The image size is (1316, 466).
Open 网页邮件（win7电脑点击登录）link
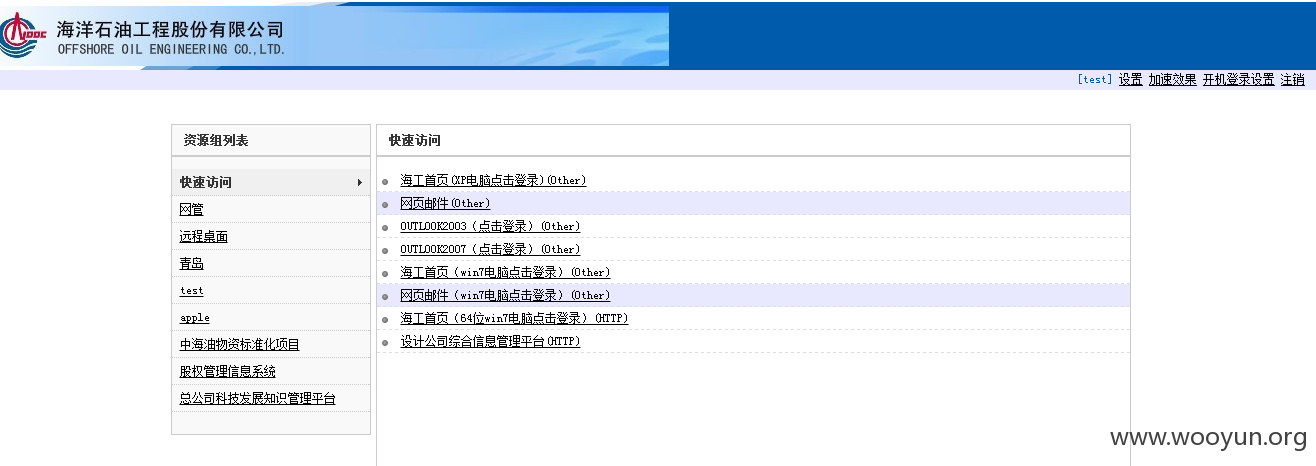point(505,295)
